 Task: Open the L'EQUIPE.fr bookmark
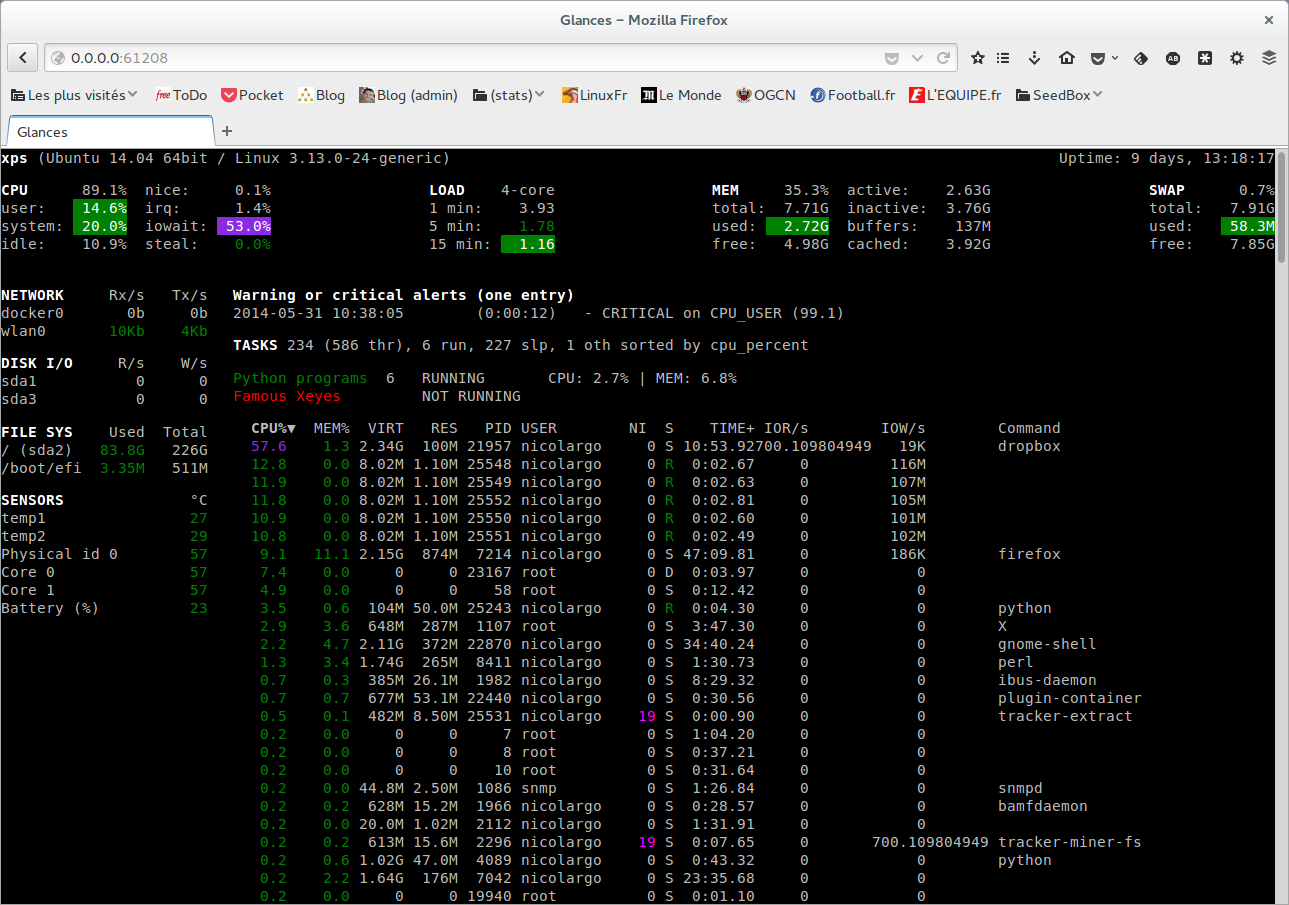coord(955,95)
